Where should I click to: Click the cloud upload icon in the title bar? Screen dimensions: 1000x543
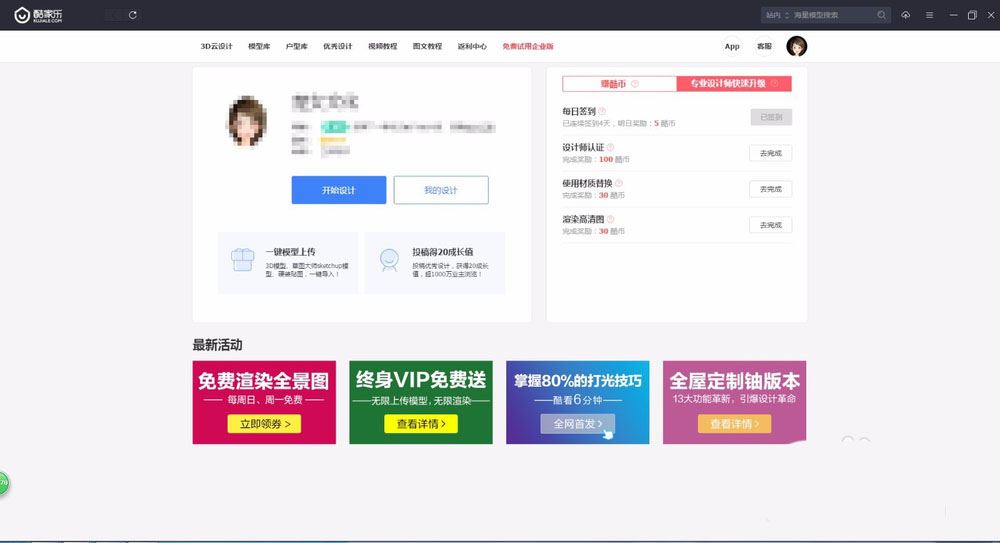click(906, 15)
